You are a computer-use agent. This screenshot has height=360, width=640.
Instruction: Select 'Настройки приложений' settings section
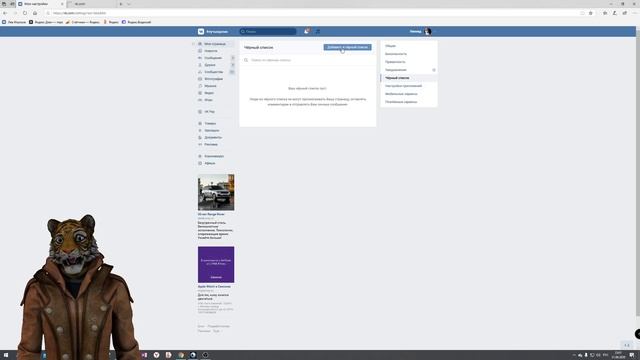[x=409, y=86]
